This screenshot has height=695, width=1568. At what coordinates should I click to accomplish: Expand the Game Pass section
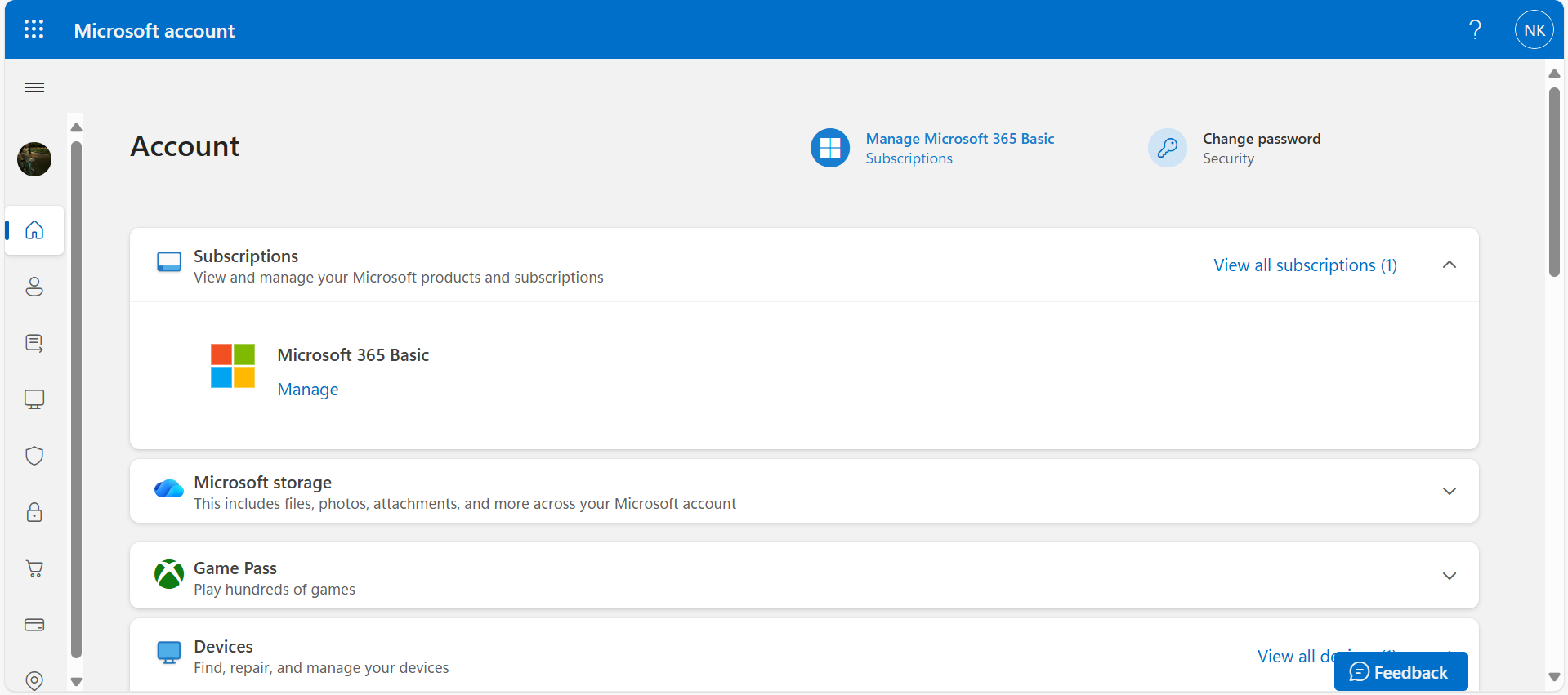pos(1449,576)
